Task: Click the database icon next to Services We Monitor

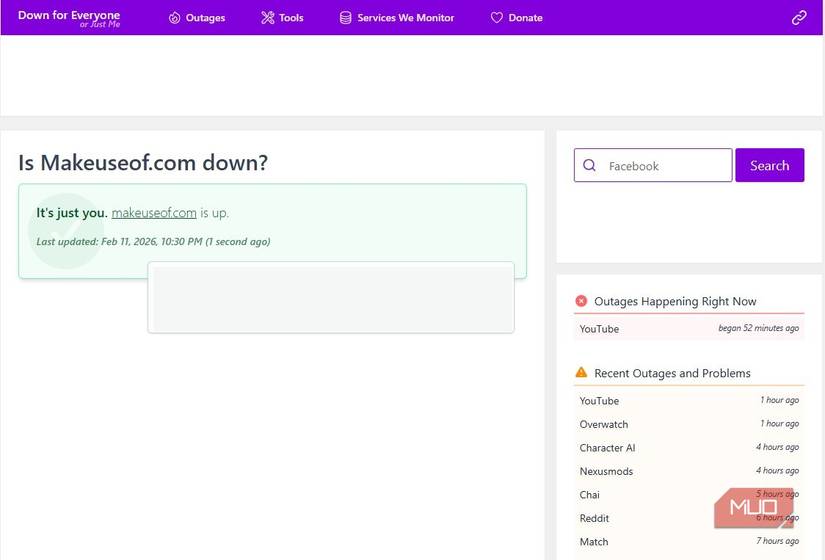Action: click(x=345, y=18)
